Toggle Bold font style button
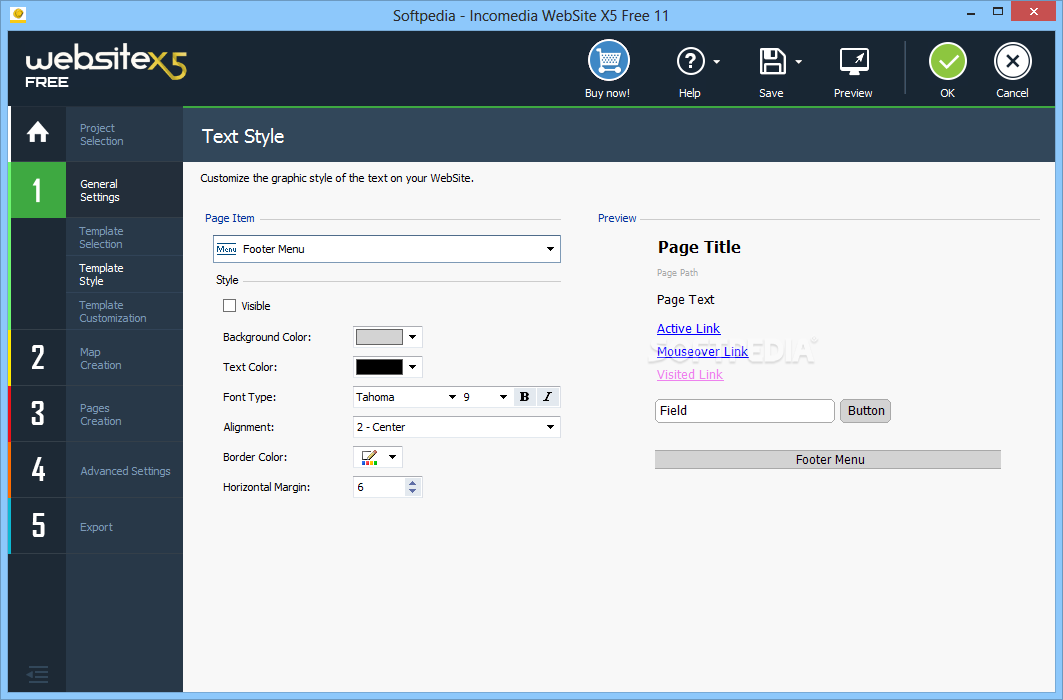 (524, 397)
